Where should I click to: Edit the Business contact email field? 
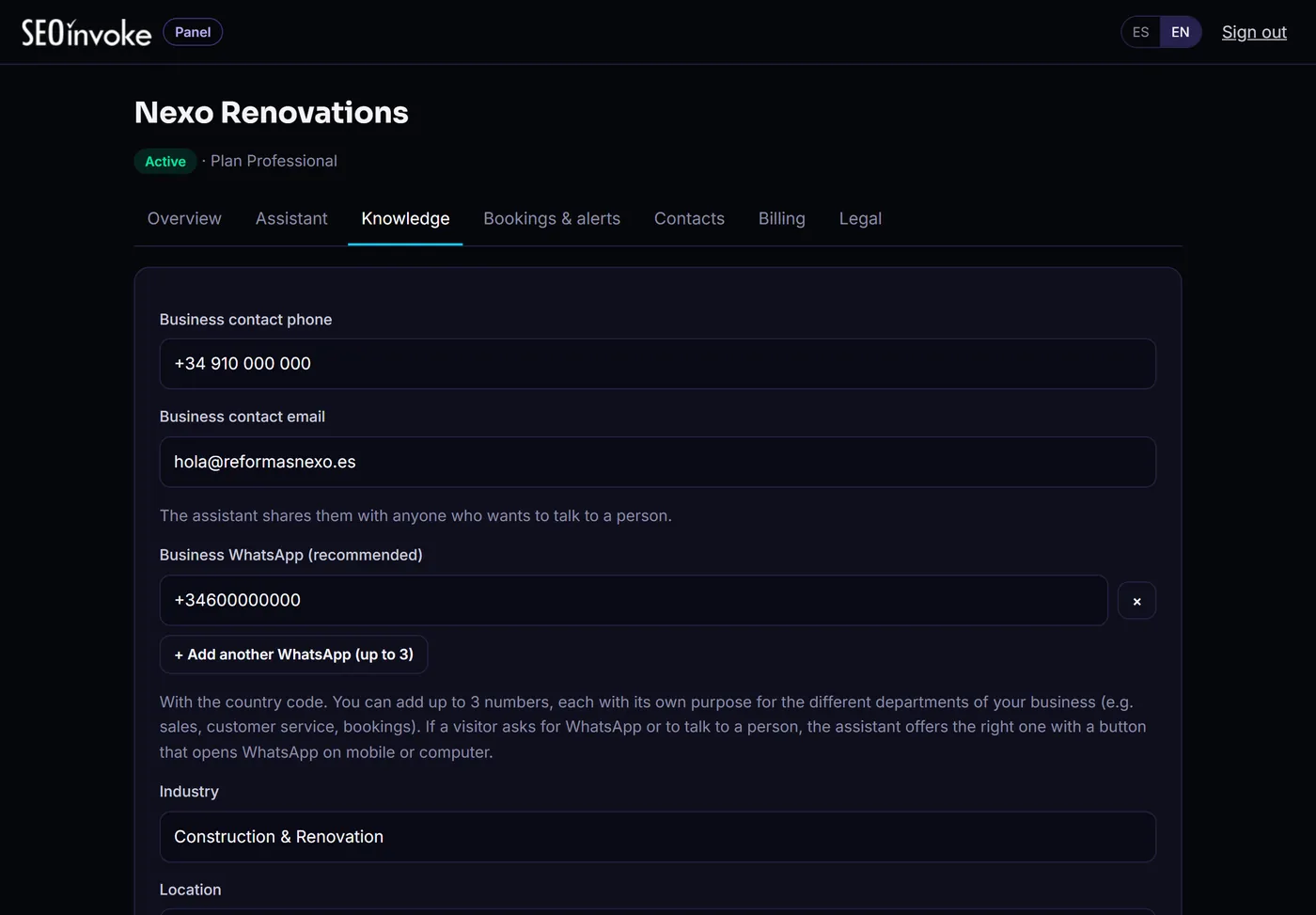[658, 462]
